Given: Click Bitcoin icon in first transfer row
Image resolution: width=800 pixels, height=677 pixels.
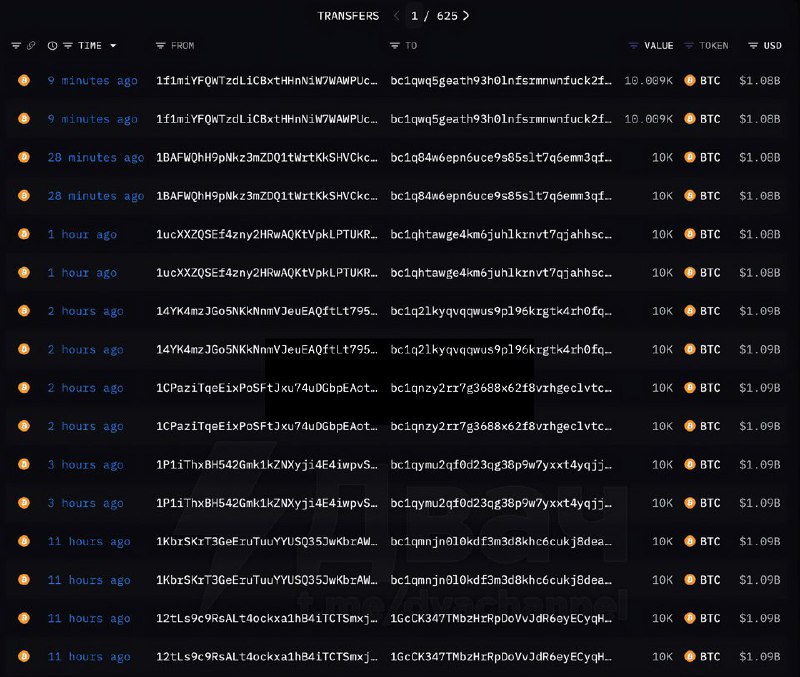Looking at the screenshot, I should tap(24, 80).
